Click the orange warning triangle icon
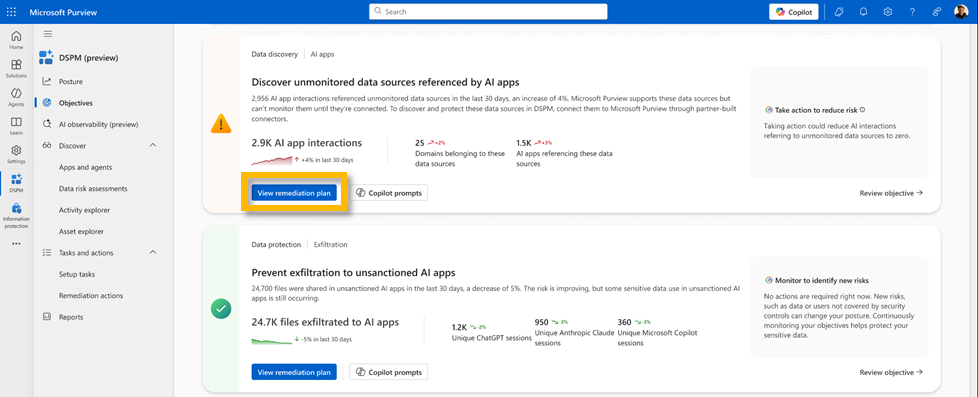 [221, 124]
